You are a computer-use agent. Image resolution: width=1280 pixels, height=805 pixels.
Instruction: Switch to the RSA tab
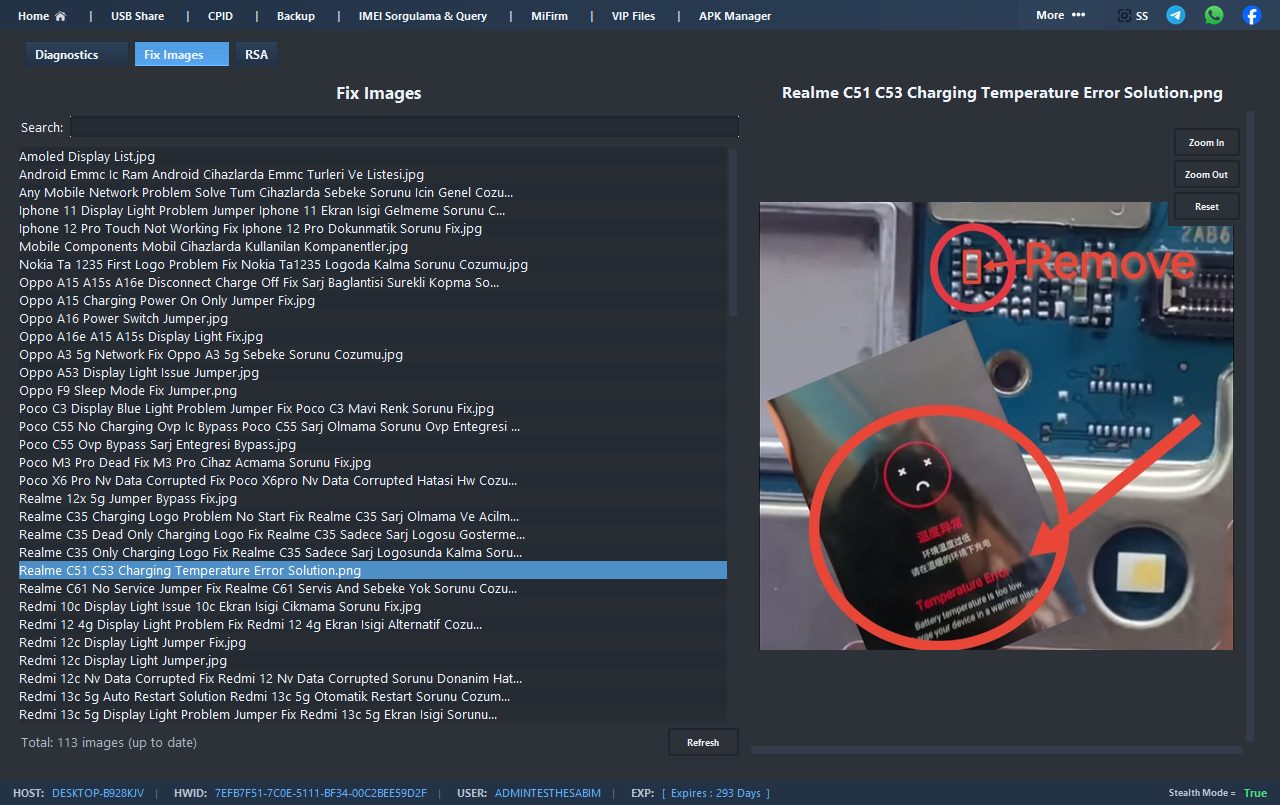[257, 55]
